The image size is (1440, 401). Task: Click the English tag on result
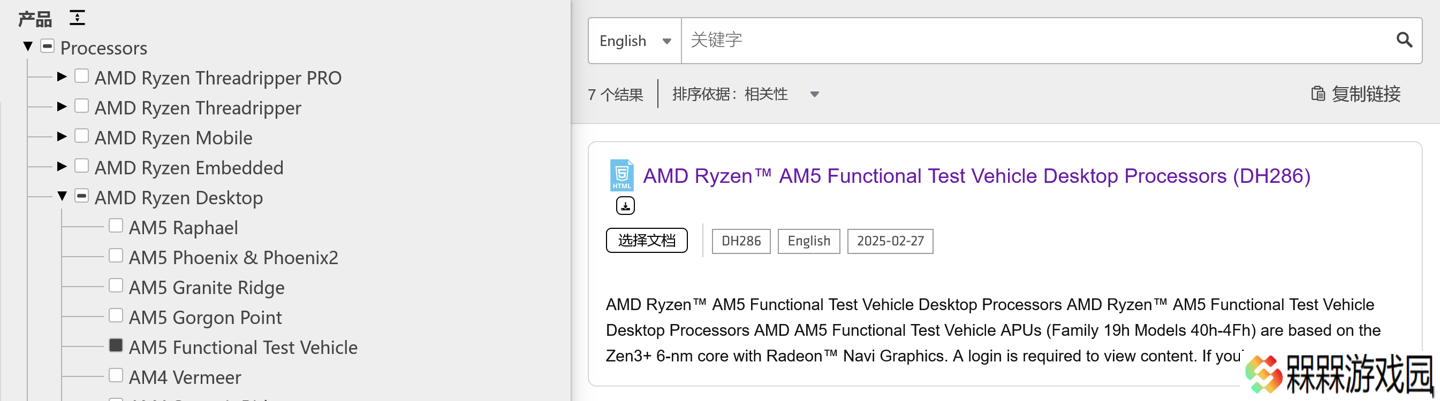click(x=809, y=241)
